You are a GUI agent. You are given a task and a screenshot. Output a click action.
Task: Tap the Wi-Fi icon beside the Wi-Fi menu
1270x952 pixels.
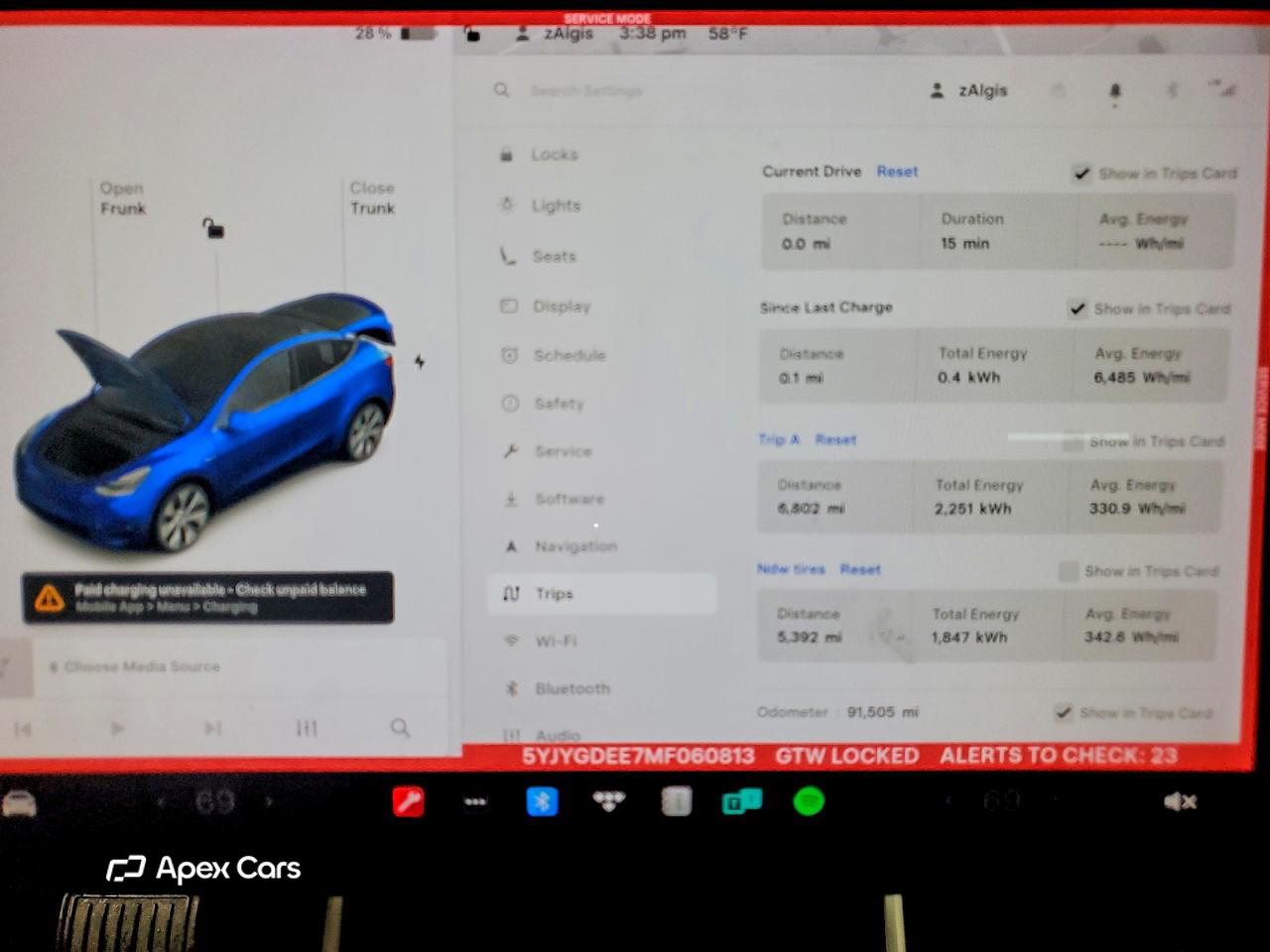[x=511, y=641]
